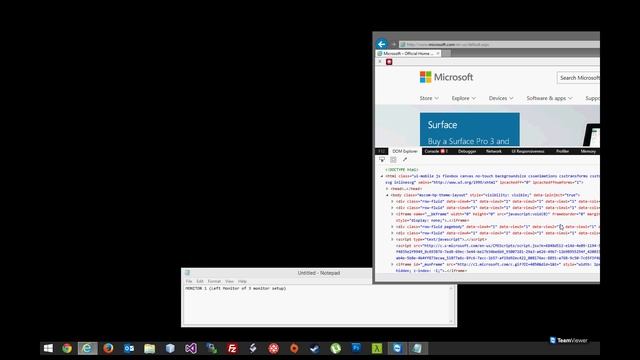Activate the Select element tool in DOM Explorer
The image size is (640, 360).
coord(382,160)
